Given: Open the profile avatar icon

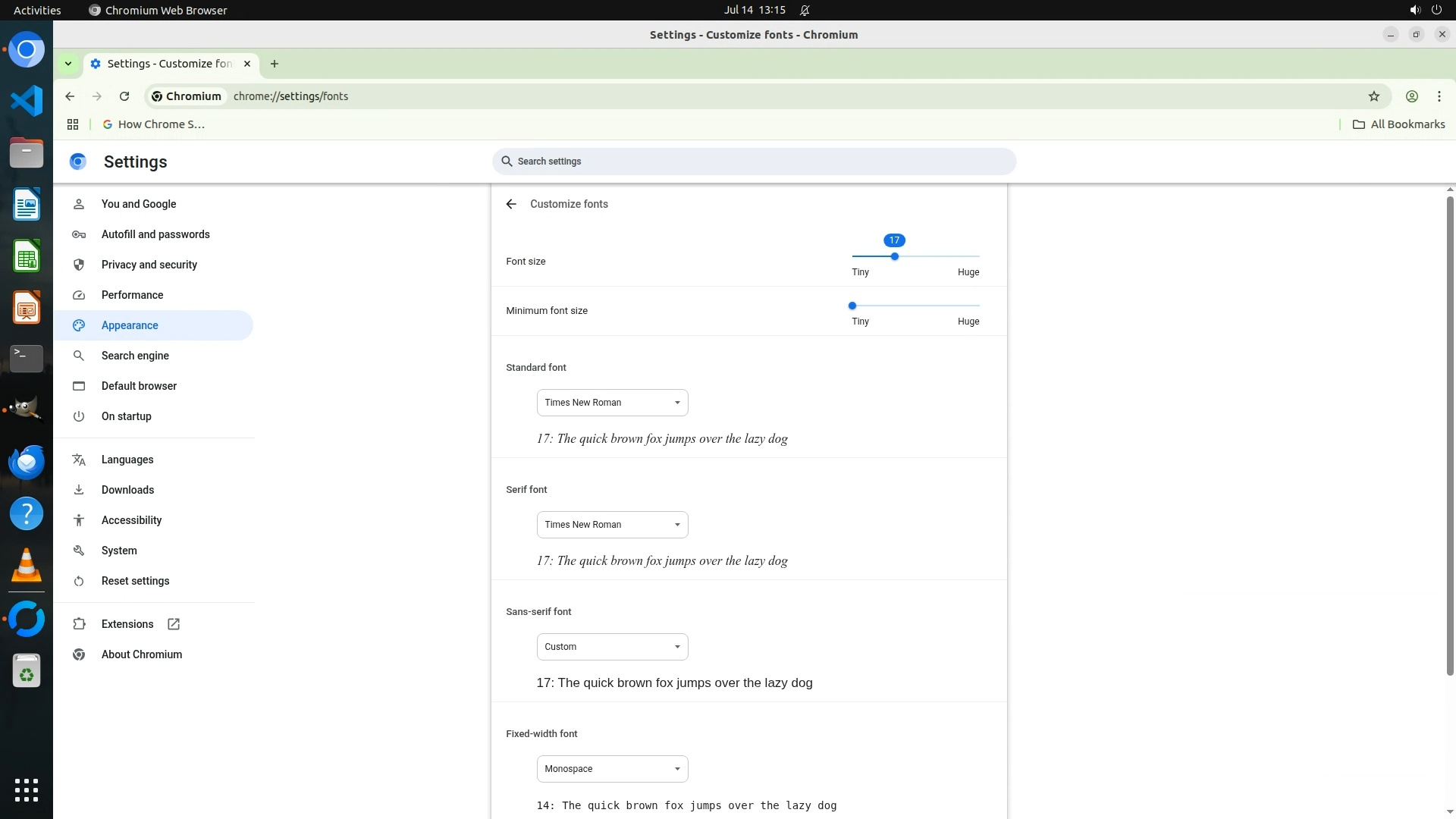Looking at the screenshot, I should click(1411, 96).
